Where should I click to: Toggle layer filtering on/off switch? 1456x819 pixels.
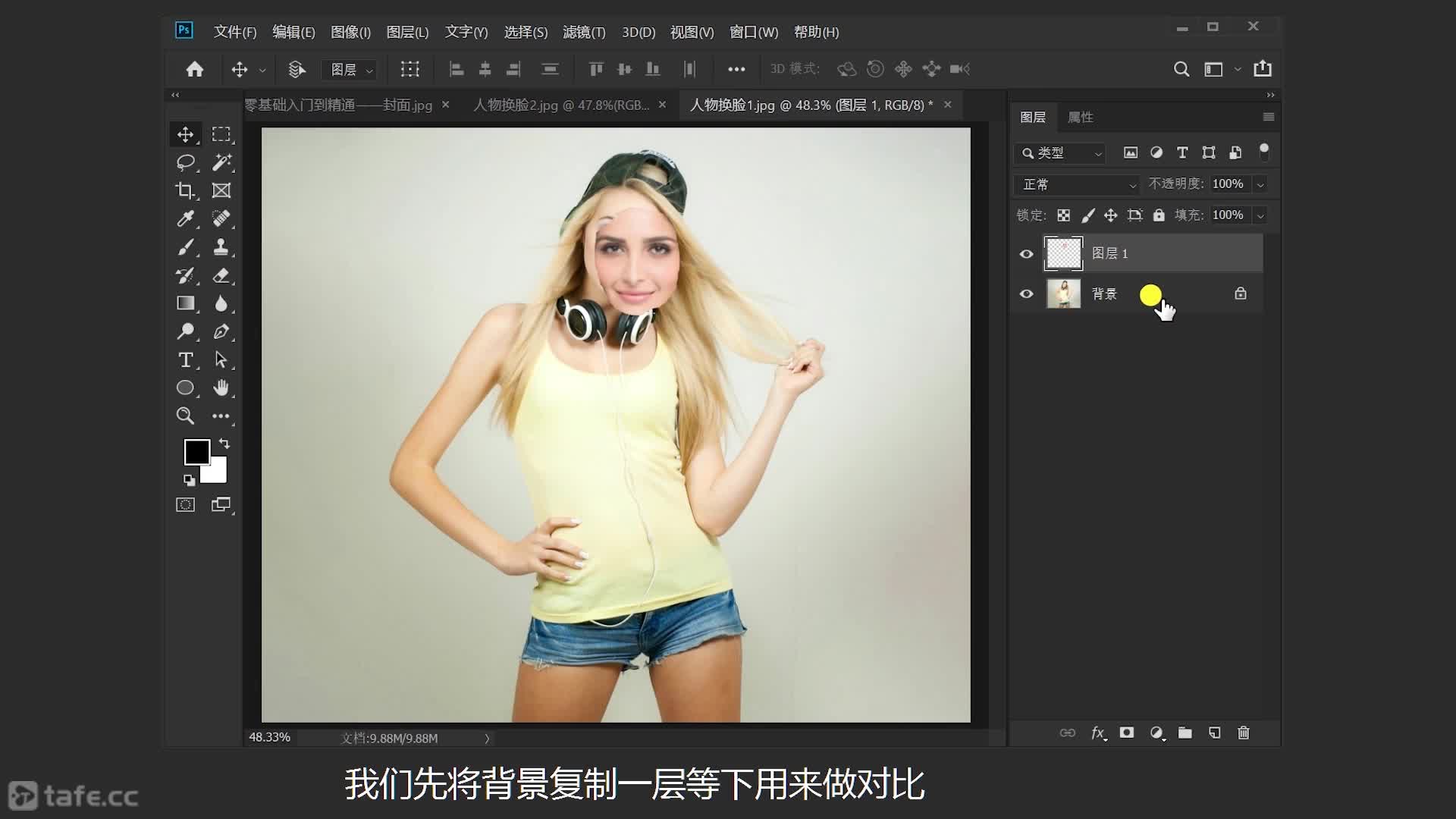(x=1264, y=152)
